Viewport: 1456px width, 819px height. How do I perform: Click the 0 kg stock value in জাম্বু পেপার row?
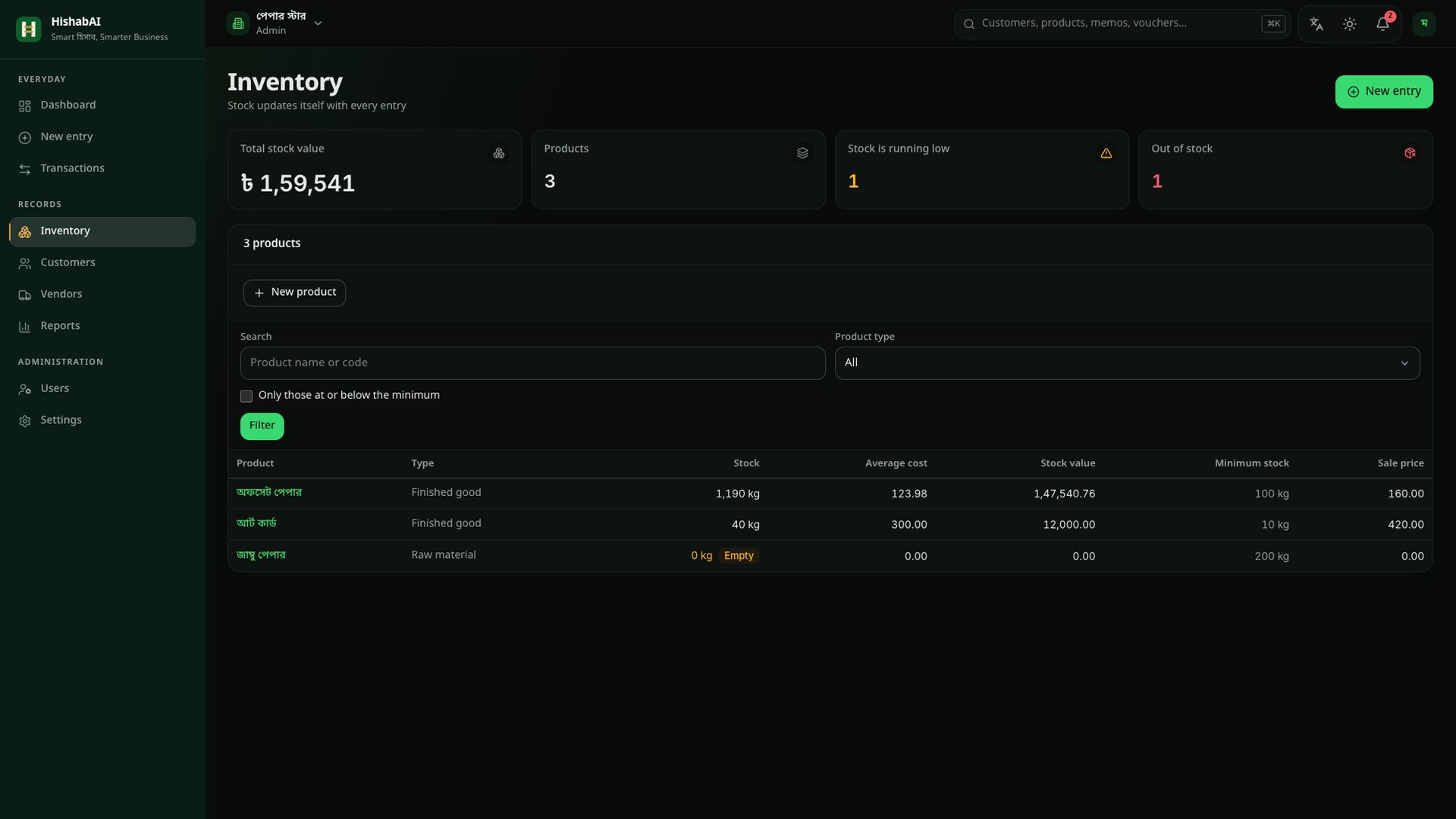coord(701,556)
